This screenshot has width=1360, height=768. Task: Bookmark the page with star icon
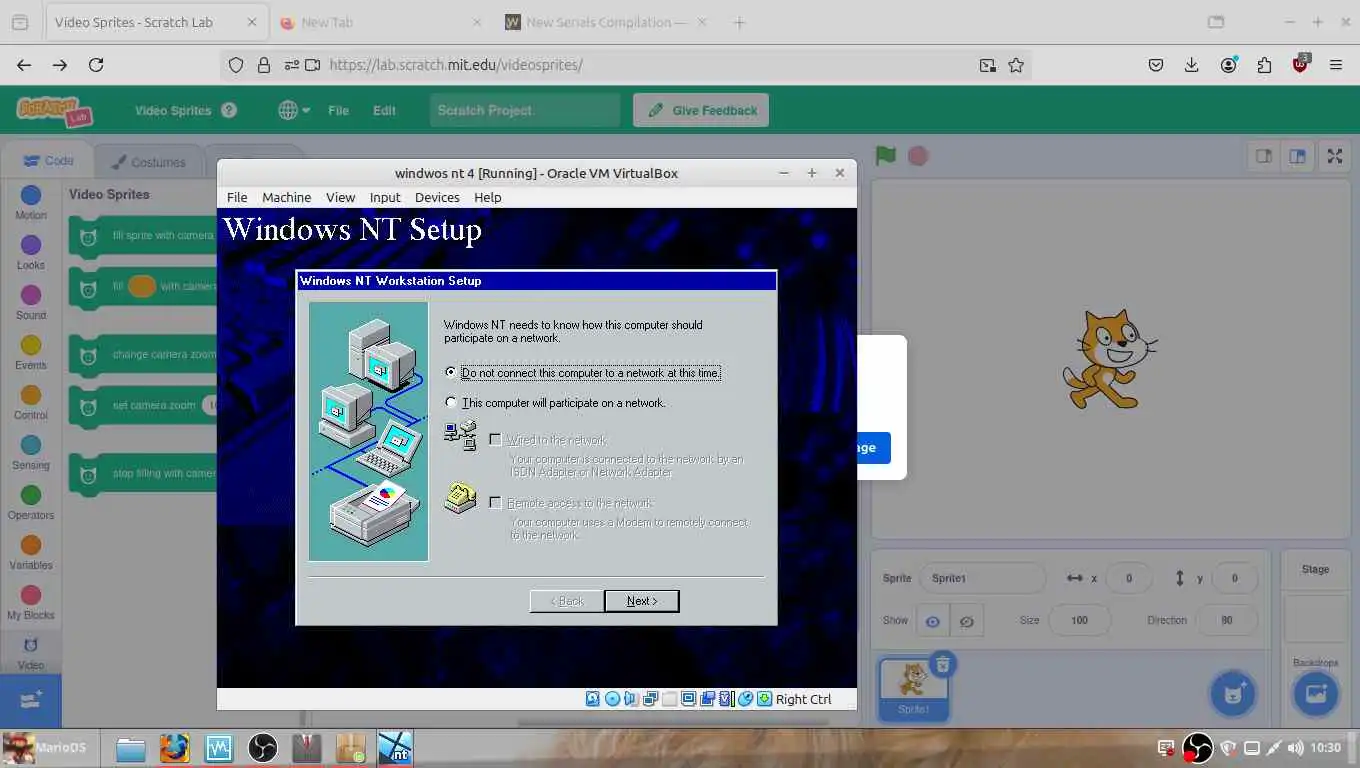(1016, 65)
